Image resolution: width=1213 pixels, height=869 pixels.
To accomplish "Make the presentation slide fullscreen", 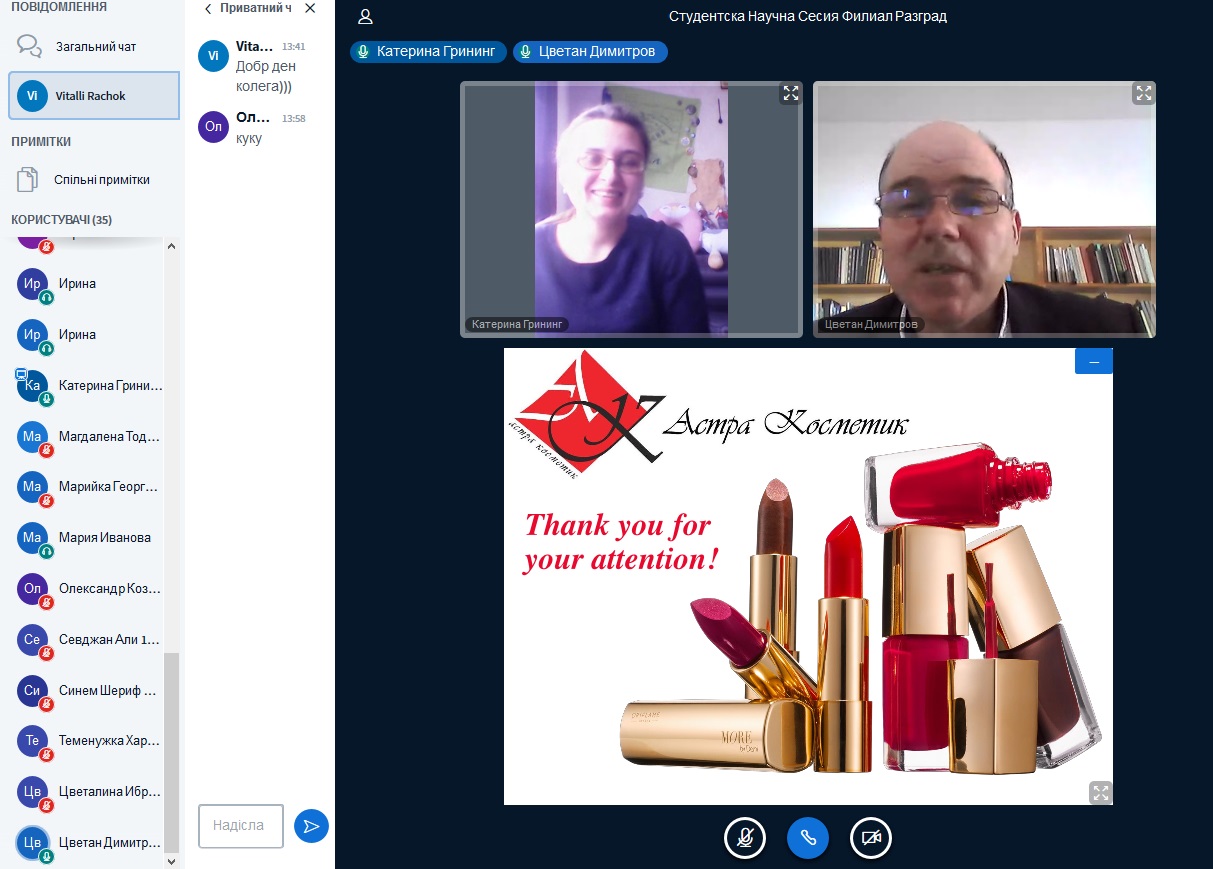I will point(1100,792).
